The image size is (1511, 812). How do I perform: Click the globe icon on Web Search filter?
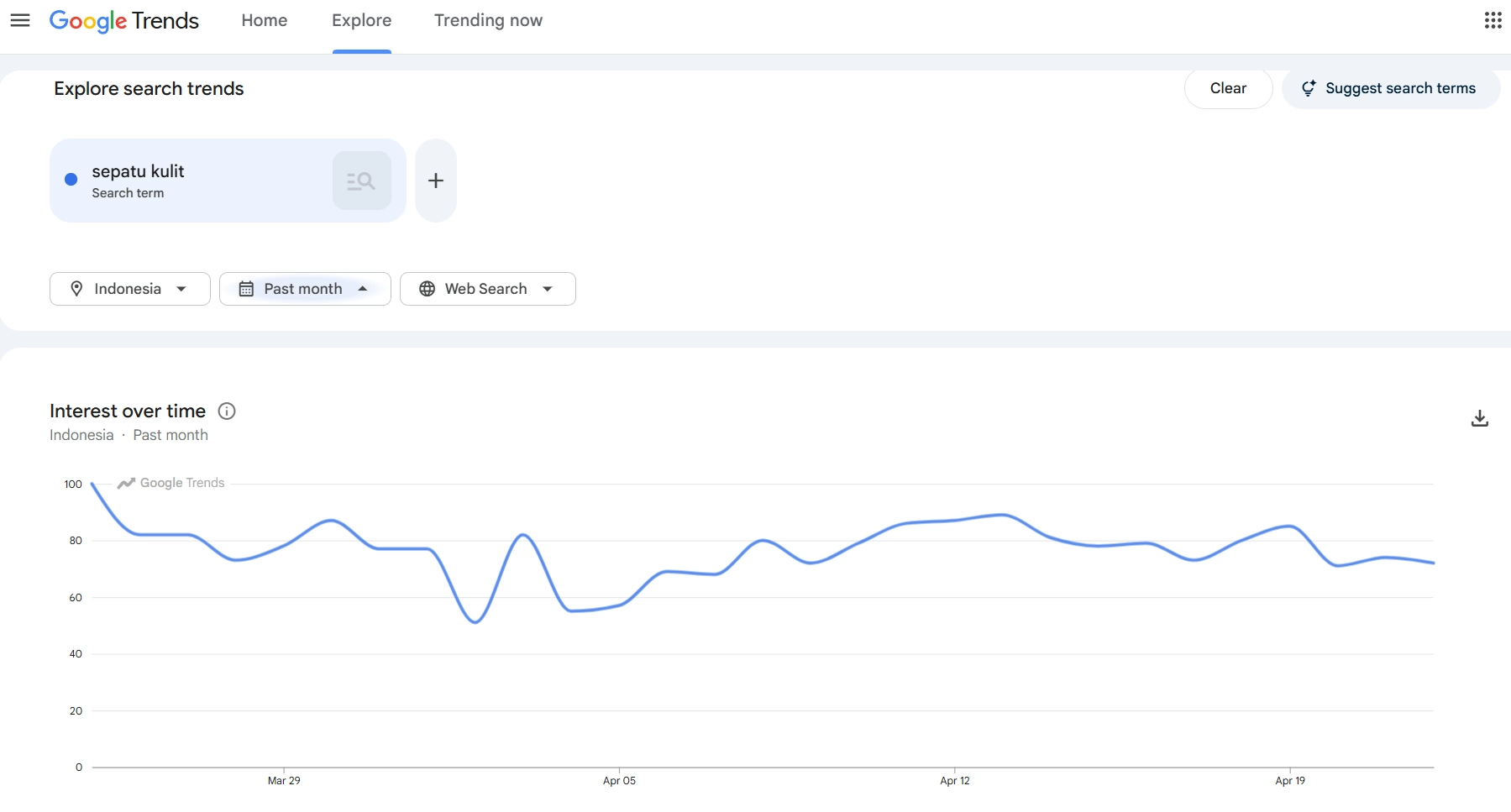[x=428, y=288]
